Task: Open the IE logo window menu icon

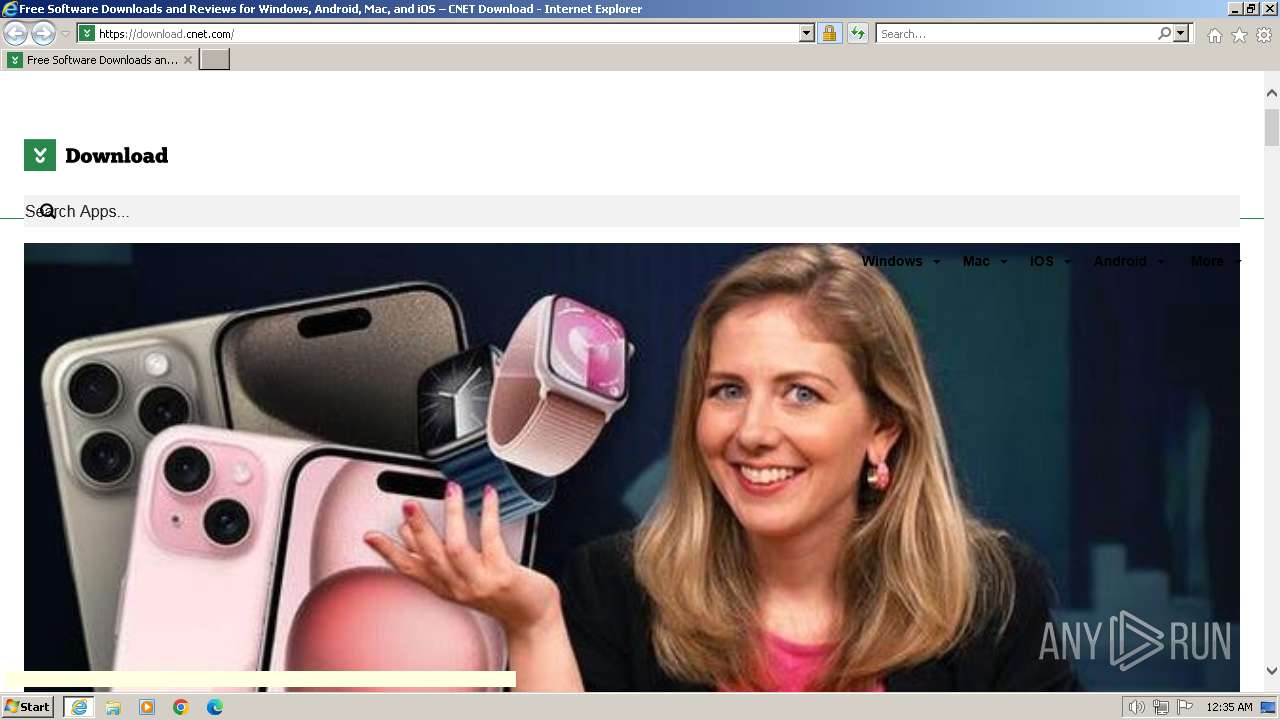Action: (x=9, y=9)
